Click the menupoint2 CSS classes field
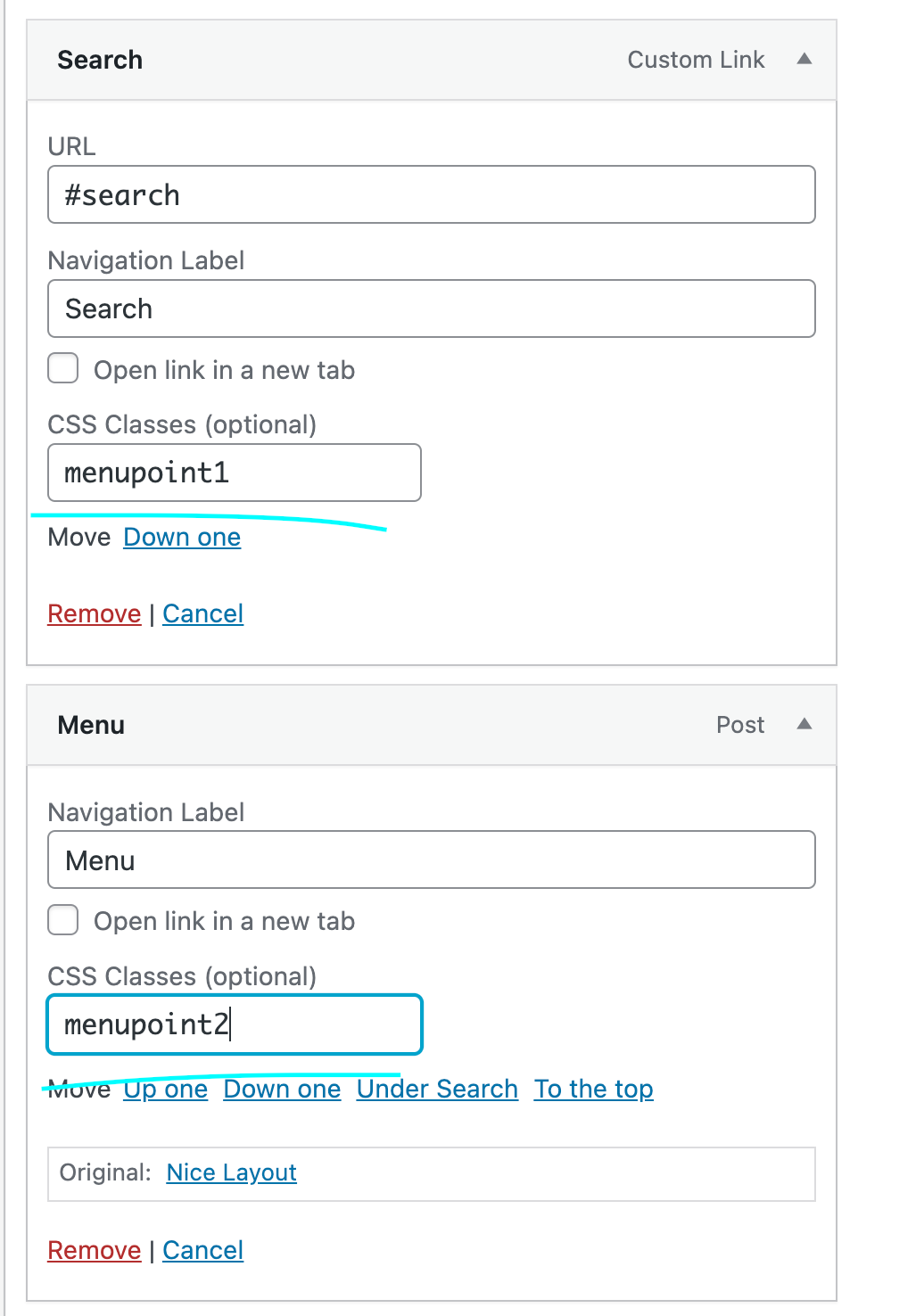Image resolution: width=924 pixels, height=1316 pixels. [x=234, y=1024]
